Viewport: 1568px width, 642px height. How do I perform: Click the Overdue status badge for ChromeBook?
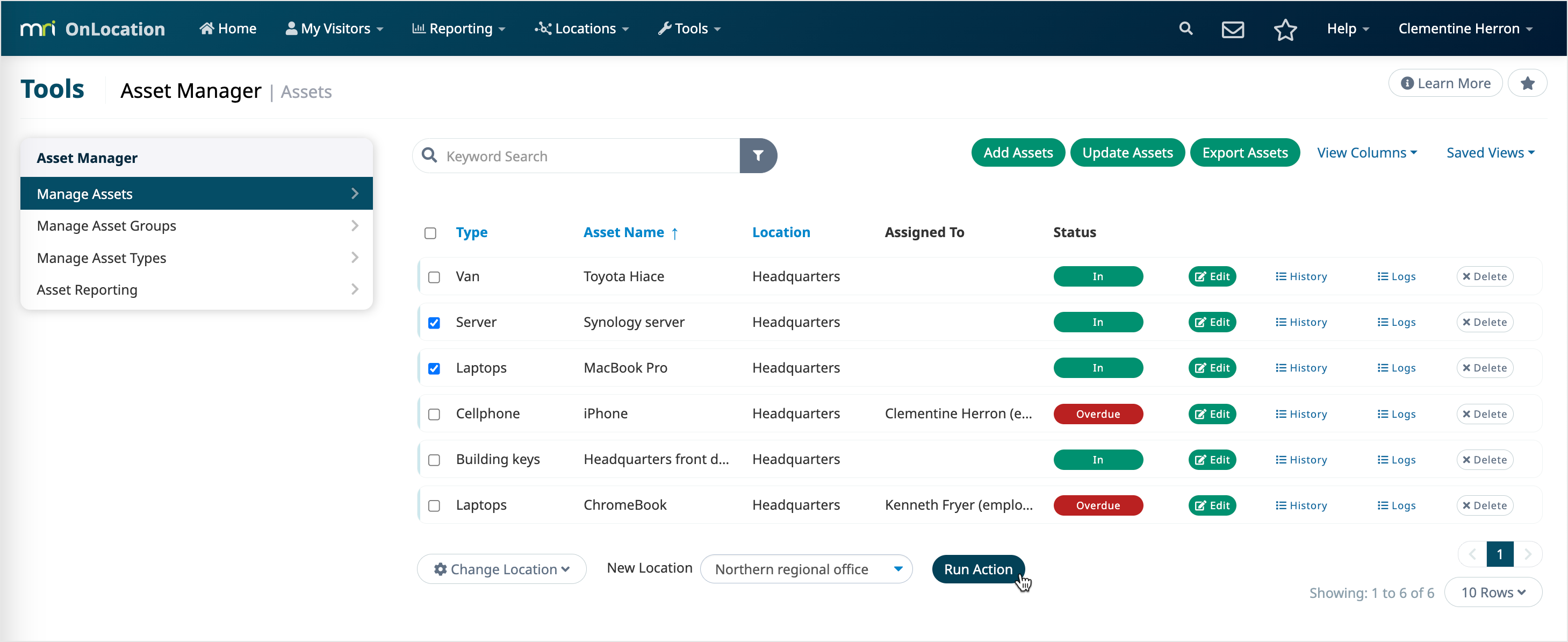[1097, 505]
